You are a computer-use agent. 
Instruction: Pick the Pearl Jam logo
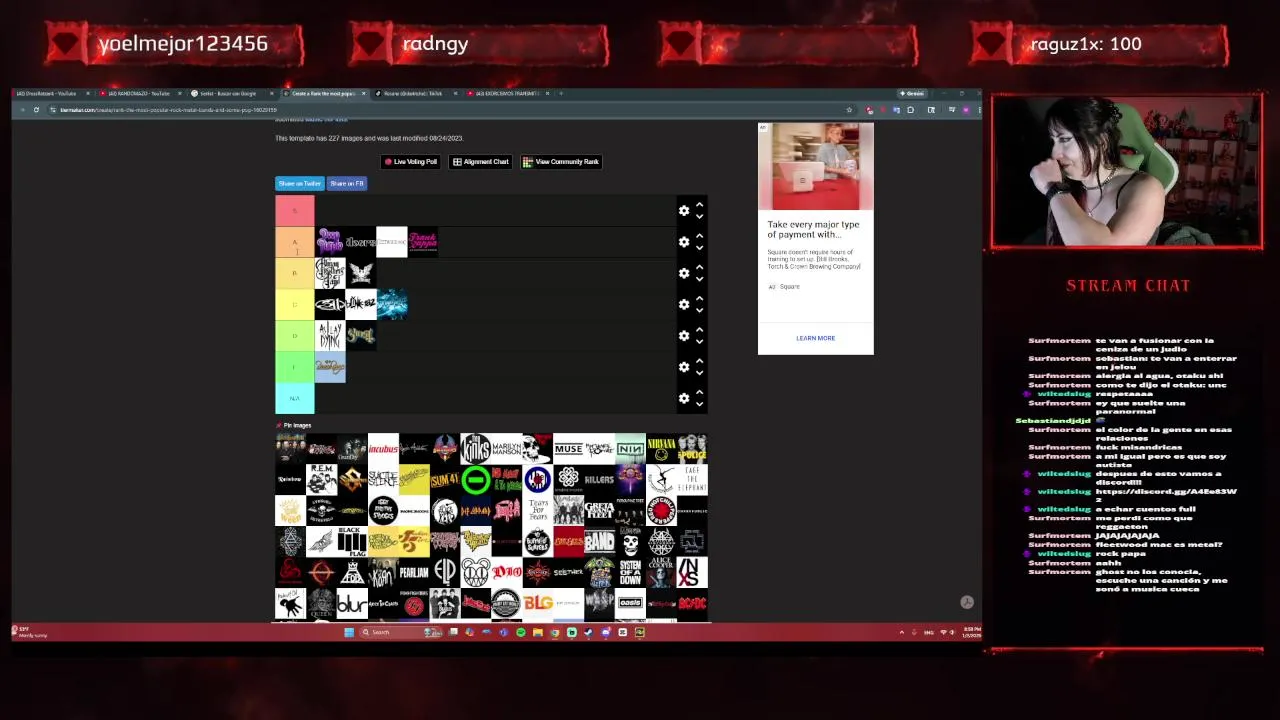(x=414, y=573)
